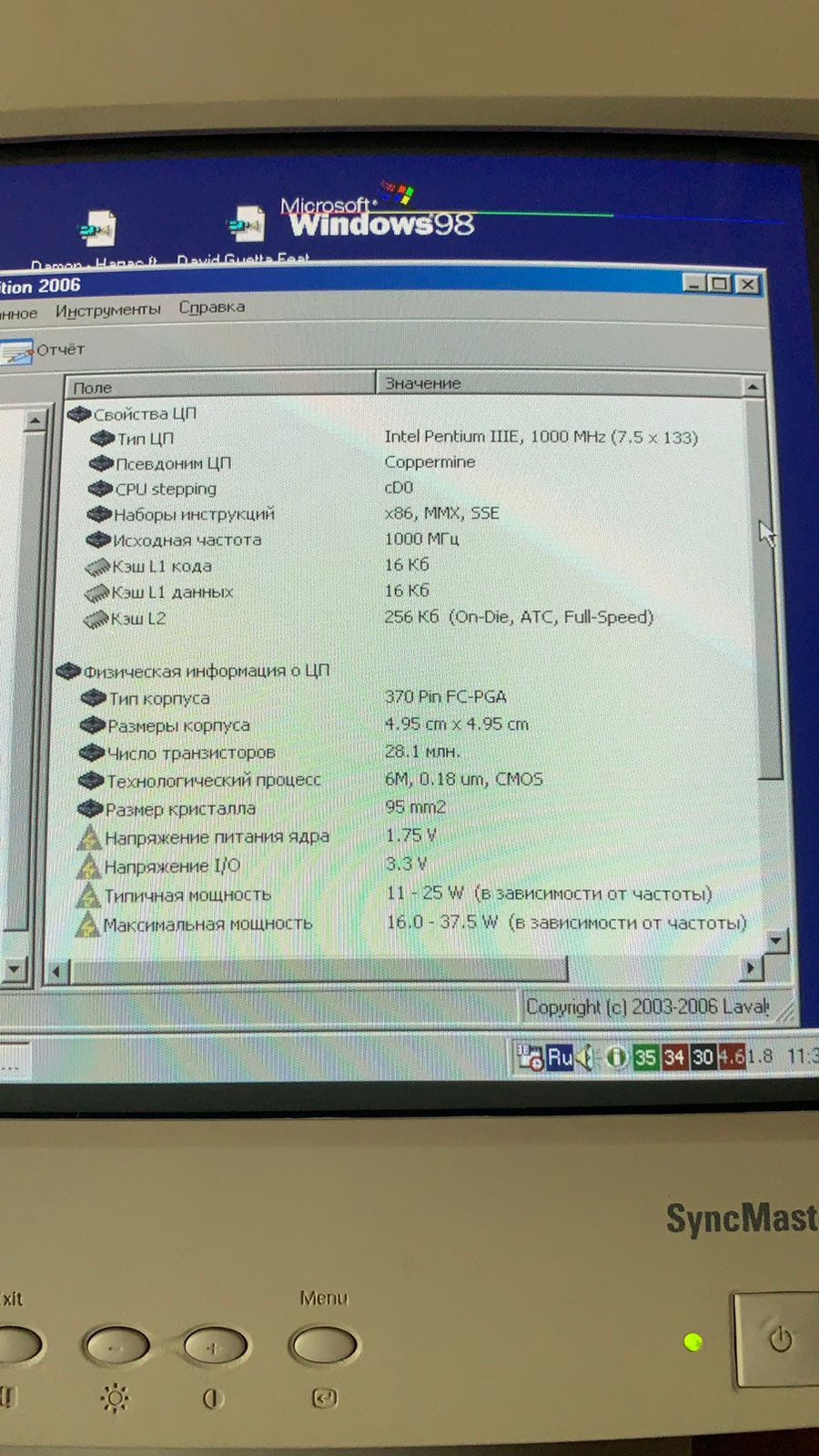Click the horizontal scrollbar right arrow

pos(750,968)
